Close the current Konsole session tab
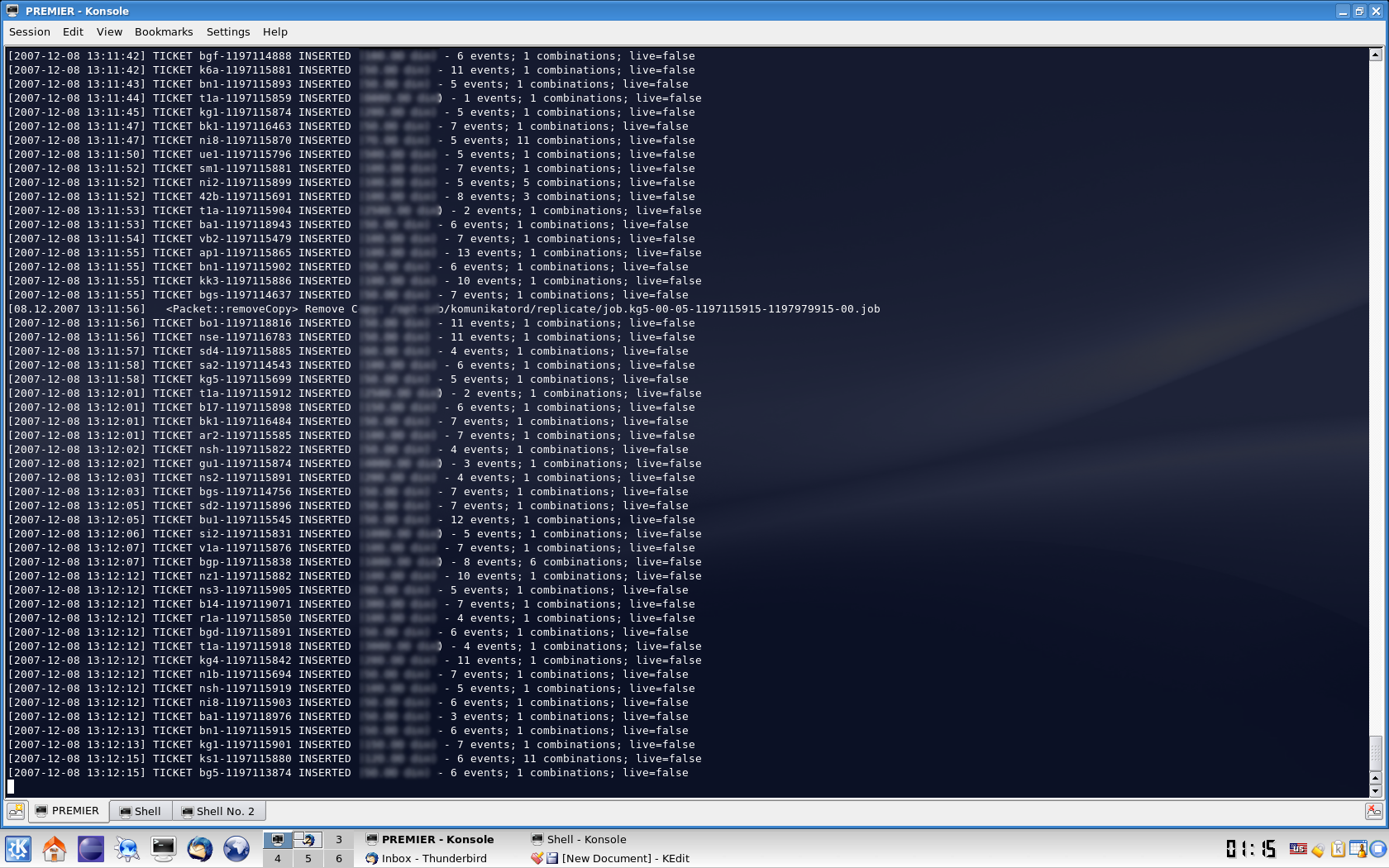 click(x=1373, y=811)
